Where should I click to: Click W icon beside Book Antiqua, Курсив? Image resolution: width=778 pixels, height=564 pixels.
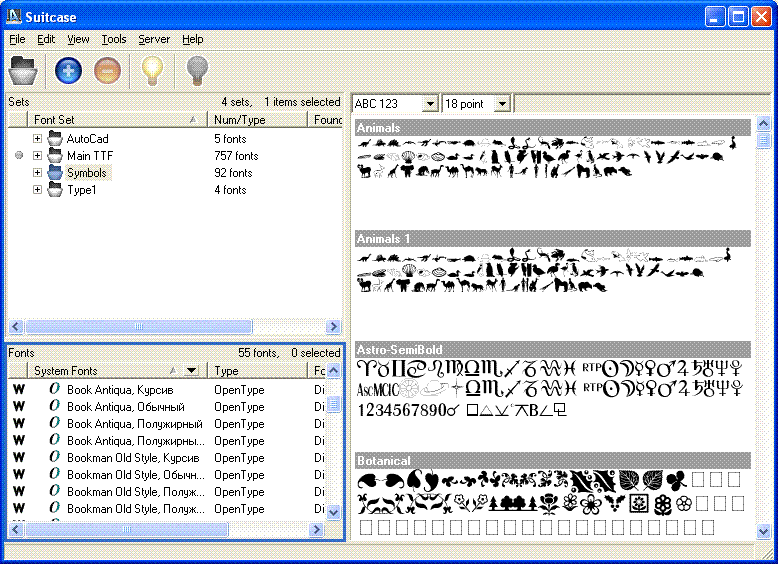[19, 389]
